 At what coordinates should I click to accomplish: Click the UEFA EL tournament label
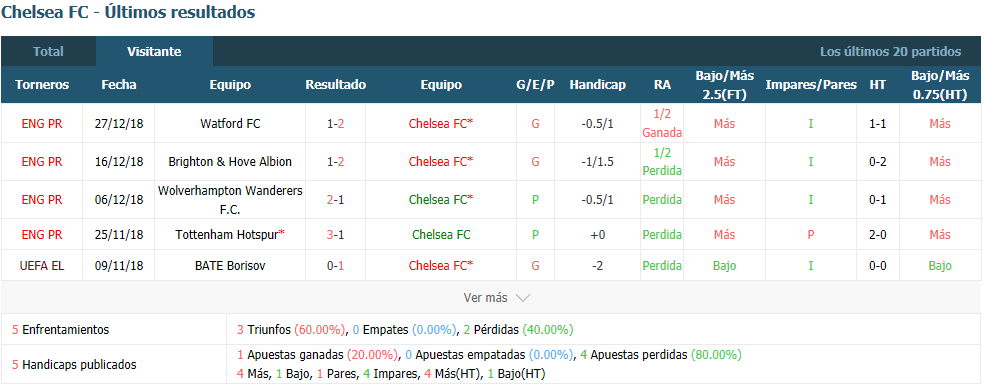(x=42, y=266)
